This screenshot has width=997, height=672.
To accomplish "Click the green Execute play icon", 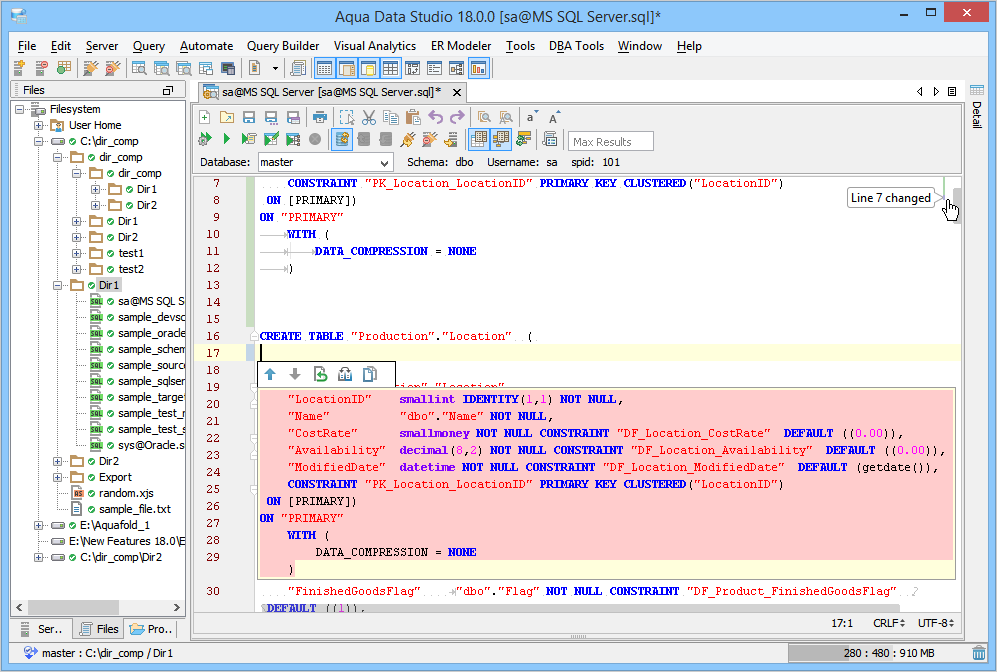I will [227, 139].
